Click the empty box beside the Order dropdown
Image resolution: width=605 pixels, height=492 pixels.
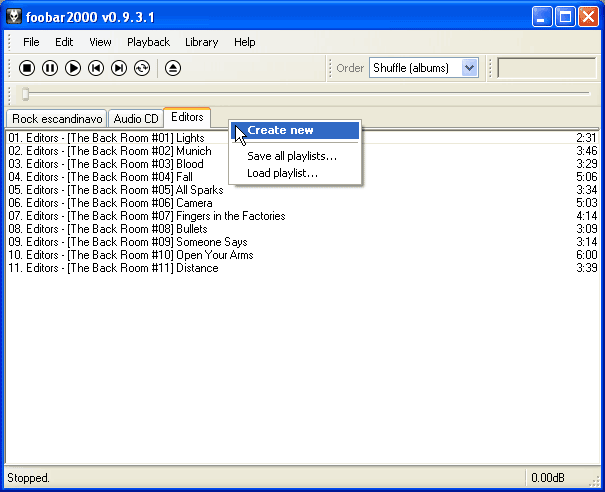pos(547,68)
